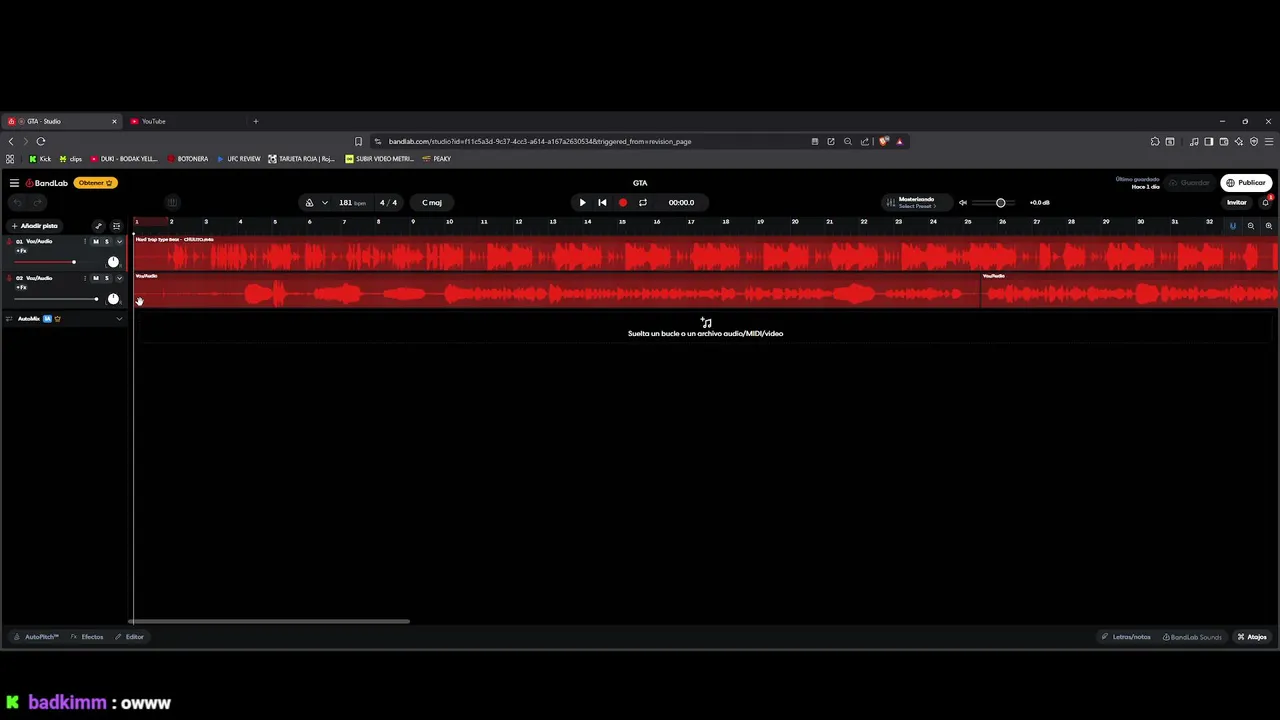Edit the 181 bpm tempo field
This screenshot has height=720, width=1280.
(x=352, y=202)
